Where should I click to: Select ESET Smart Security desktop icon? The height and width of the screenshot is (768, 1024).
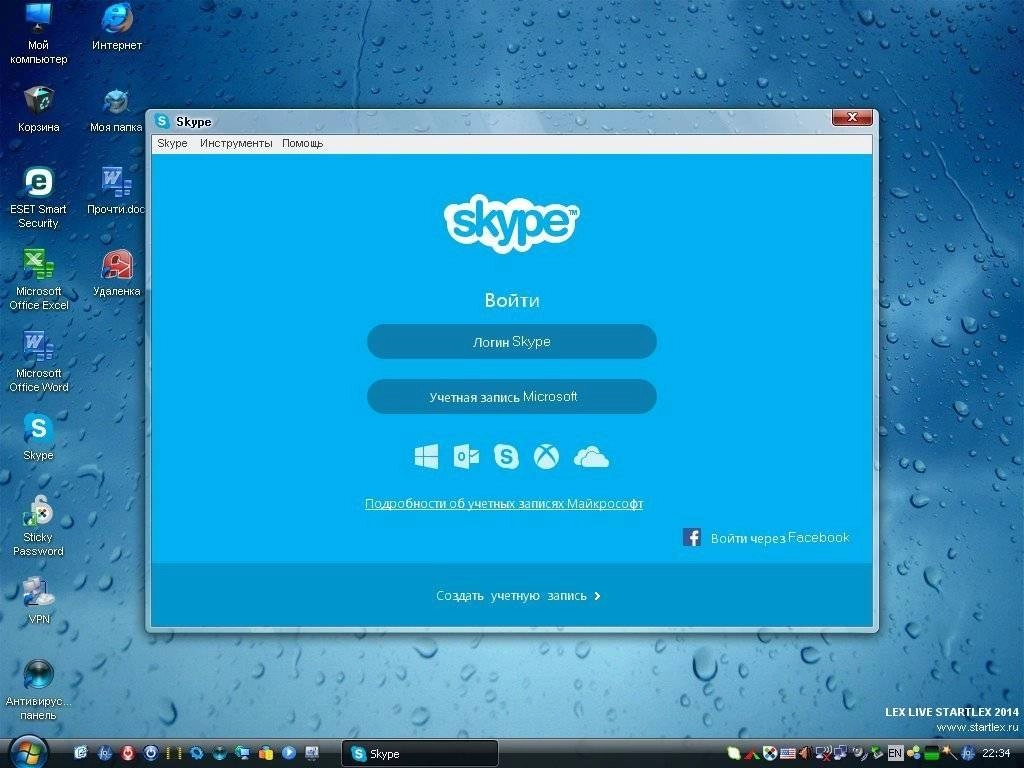pyautogui.click(x=39, y=197)
